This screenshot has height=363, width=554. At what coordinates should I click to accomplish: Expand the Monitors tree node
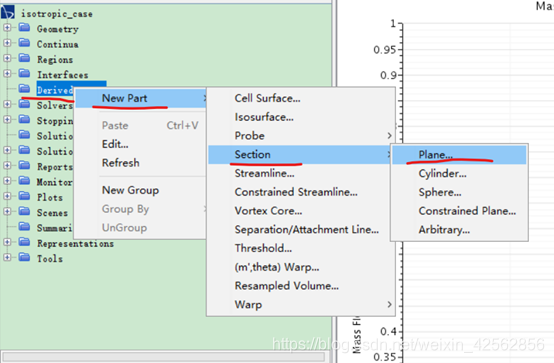pos(7,180)
